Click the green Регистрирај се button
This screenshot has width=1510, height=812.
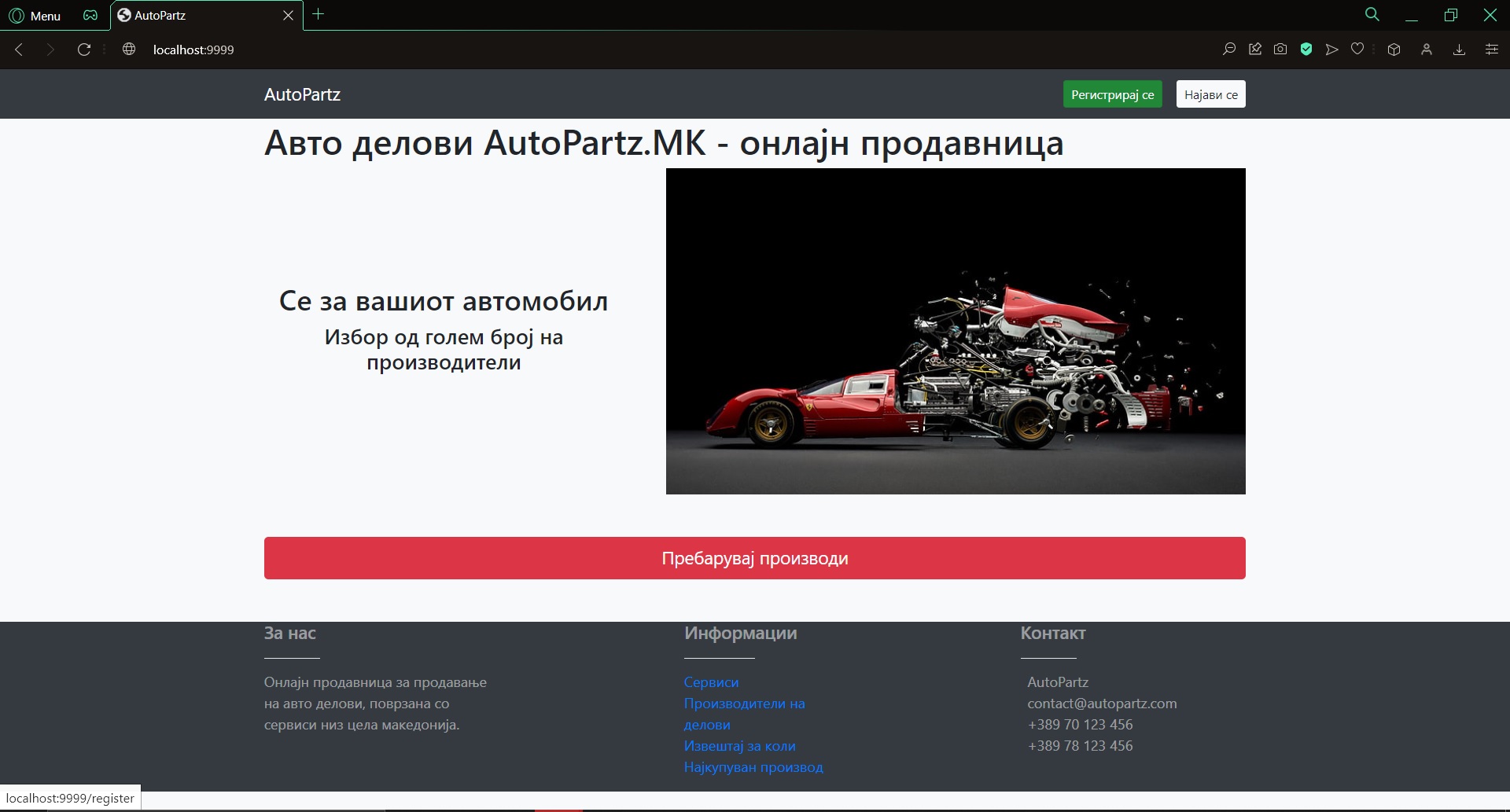tap(1112, 94)
